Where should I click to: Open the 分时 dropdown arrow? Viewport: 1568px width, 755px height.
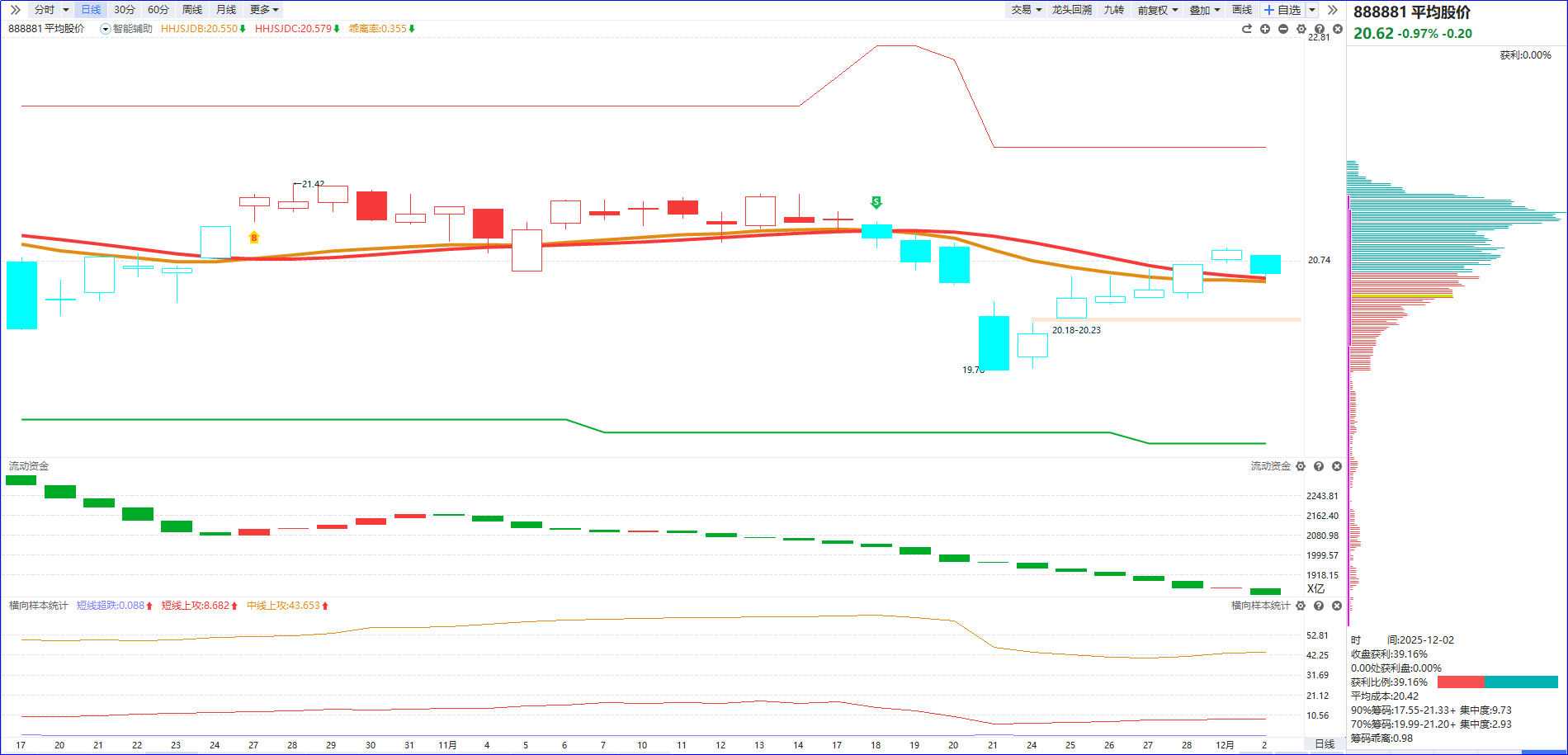[x=66, y=10]
